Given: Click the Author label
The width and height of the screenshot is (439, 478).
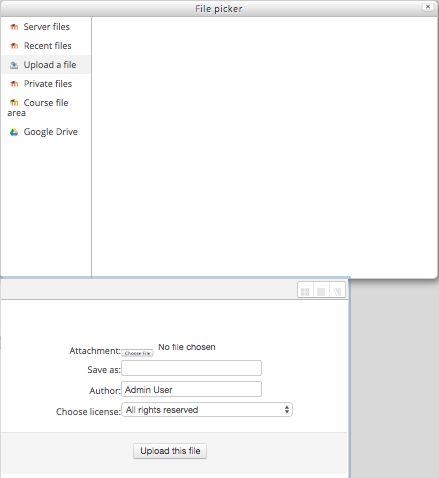Looking at the screenshot, I should point(105,391).
